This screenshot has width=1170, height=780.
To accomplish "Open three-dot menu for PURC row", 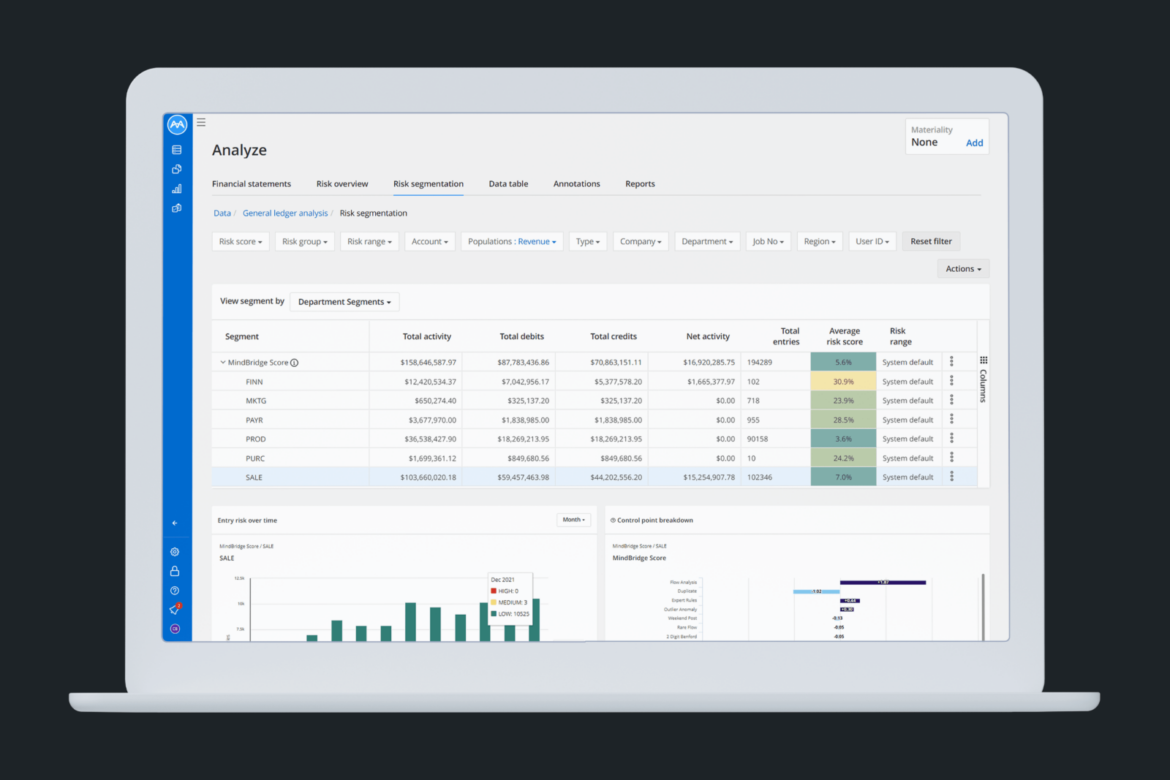I will point(951,458).
